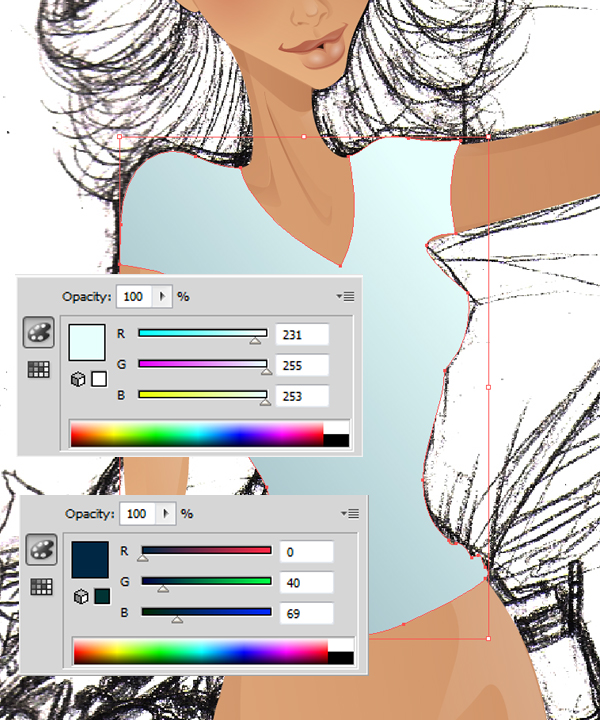Select white chip in upper spectrum bar
600x720 pixels.
336,428
